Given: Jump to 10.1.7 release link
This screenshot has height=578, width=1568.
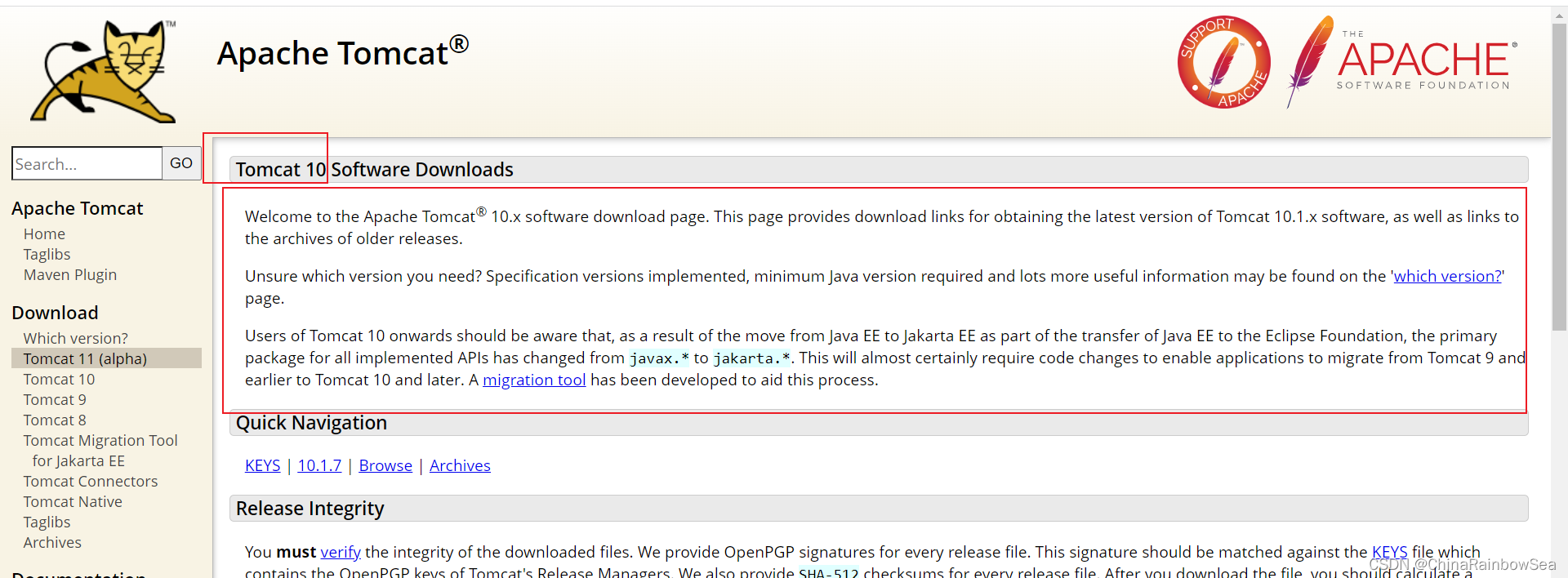Looking at the screenshot, I should (x=319, y=465).
